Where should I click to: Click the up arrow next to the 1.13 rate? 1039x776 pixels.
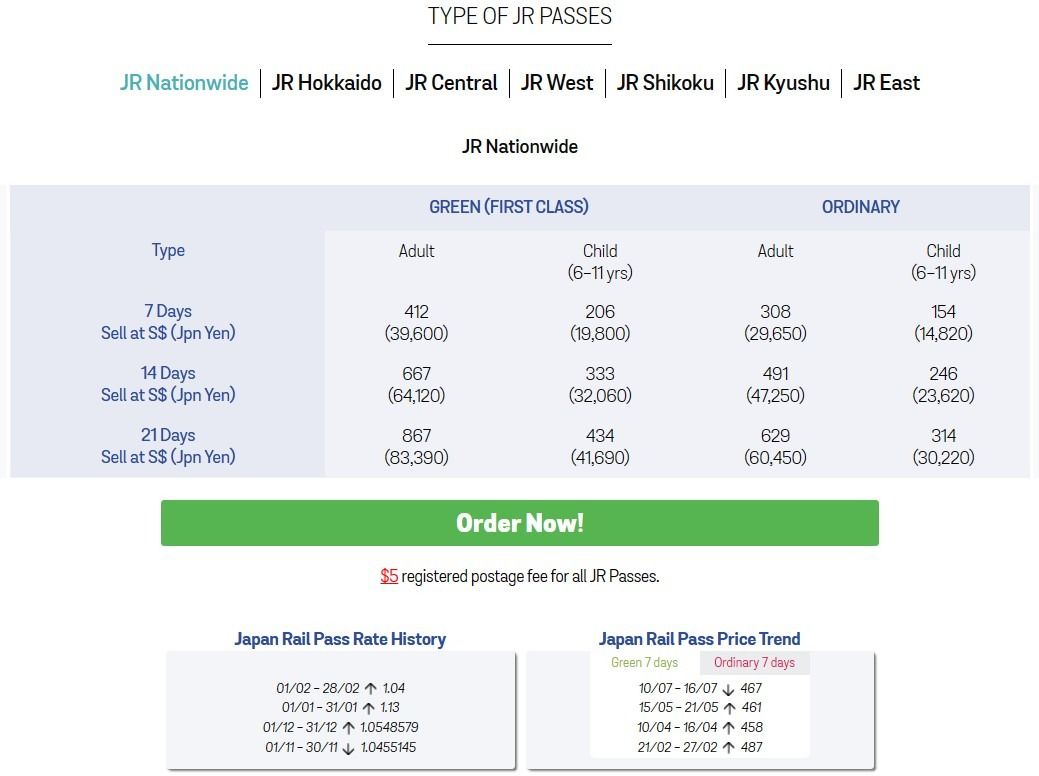click(x=368, y=707)
